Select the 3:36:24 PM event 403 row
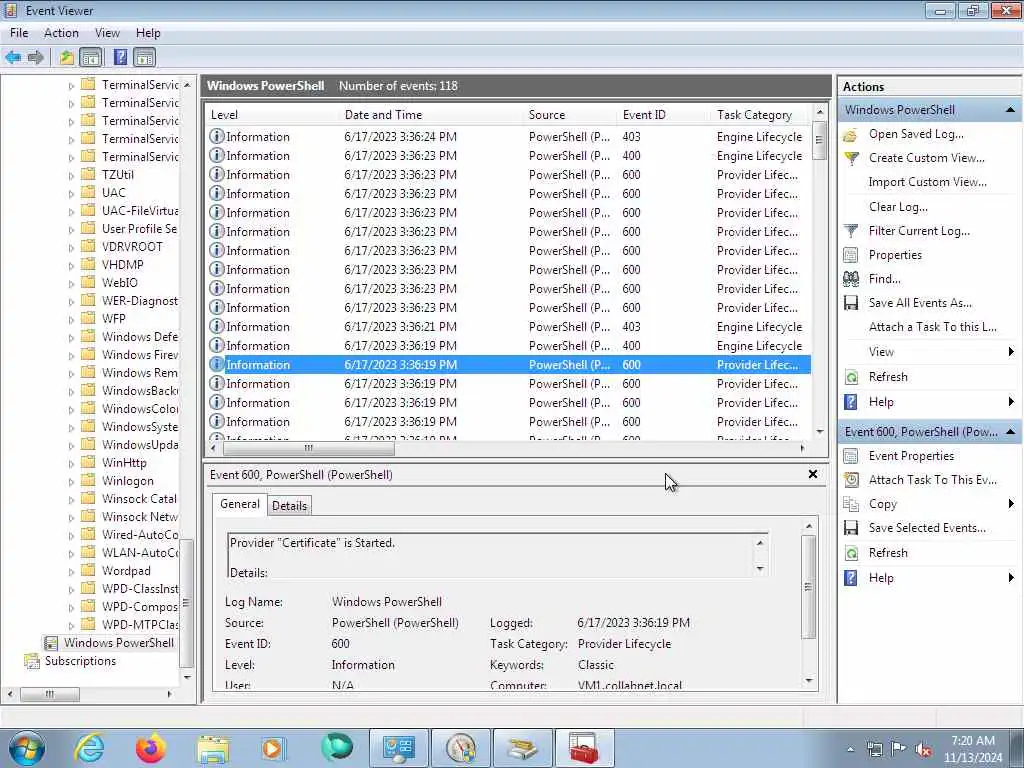 click(509, 137)
